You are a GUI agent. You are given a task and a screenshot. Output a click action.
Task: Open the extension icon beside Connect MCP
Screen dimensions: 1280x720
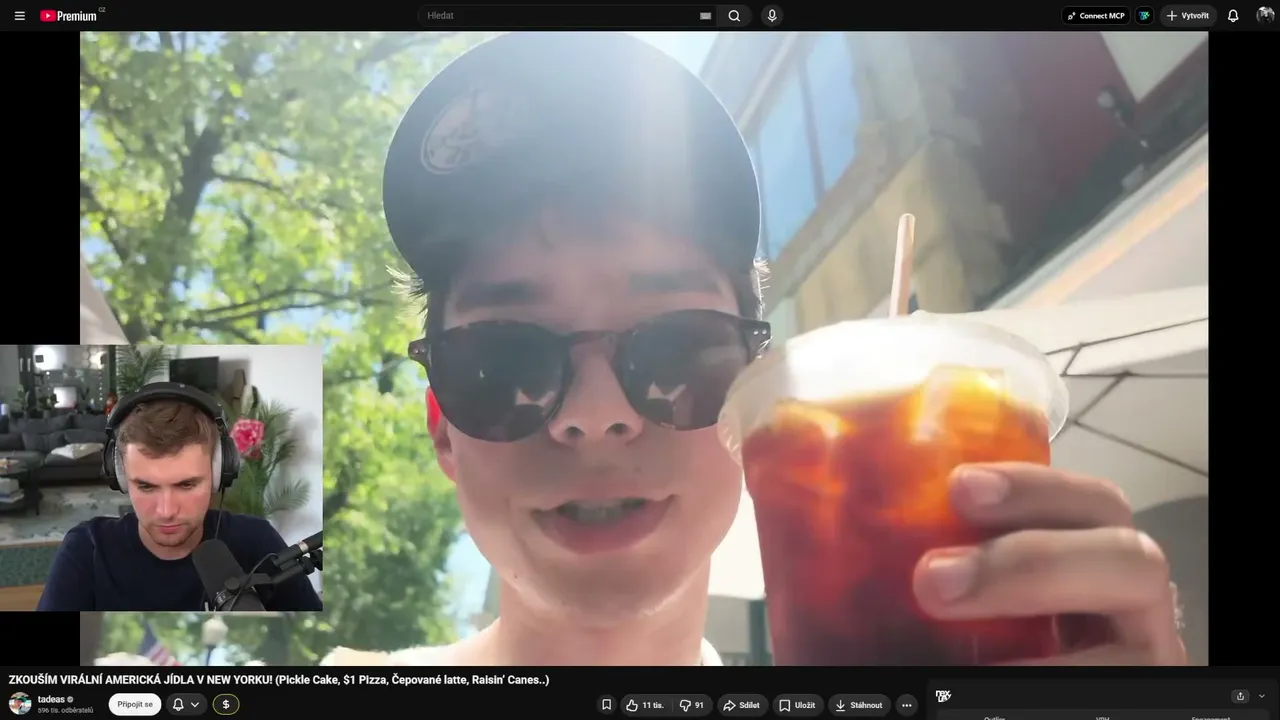coord(1144,16)
